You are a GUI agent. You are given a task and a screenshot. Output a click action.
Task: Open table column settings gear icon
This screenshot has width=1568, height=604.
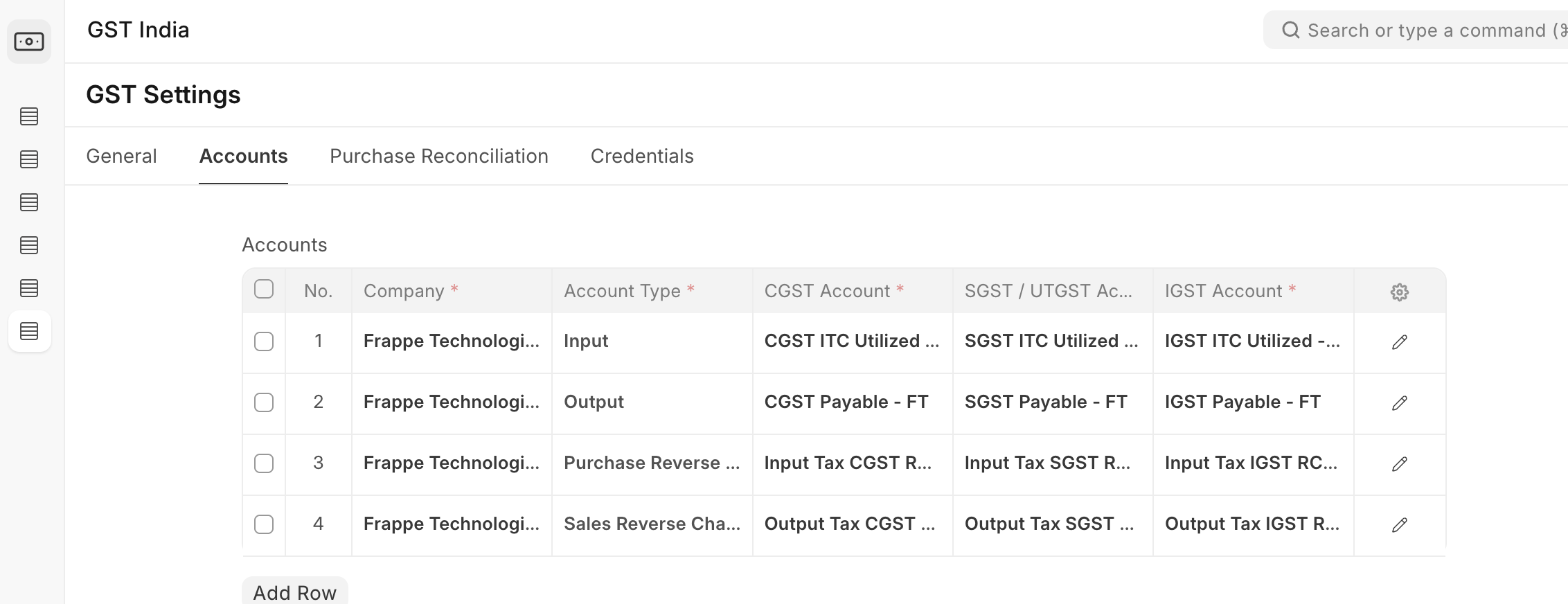pyautogui.click(x=1399, y=292)
